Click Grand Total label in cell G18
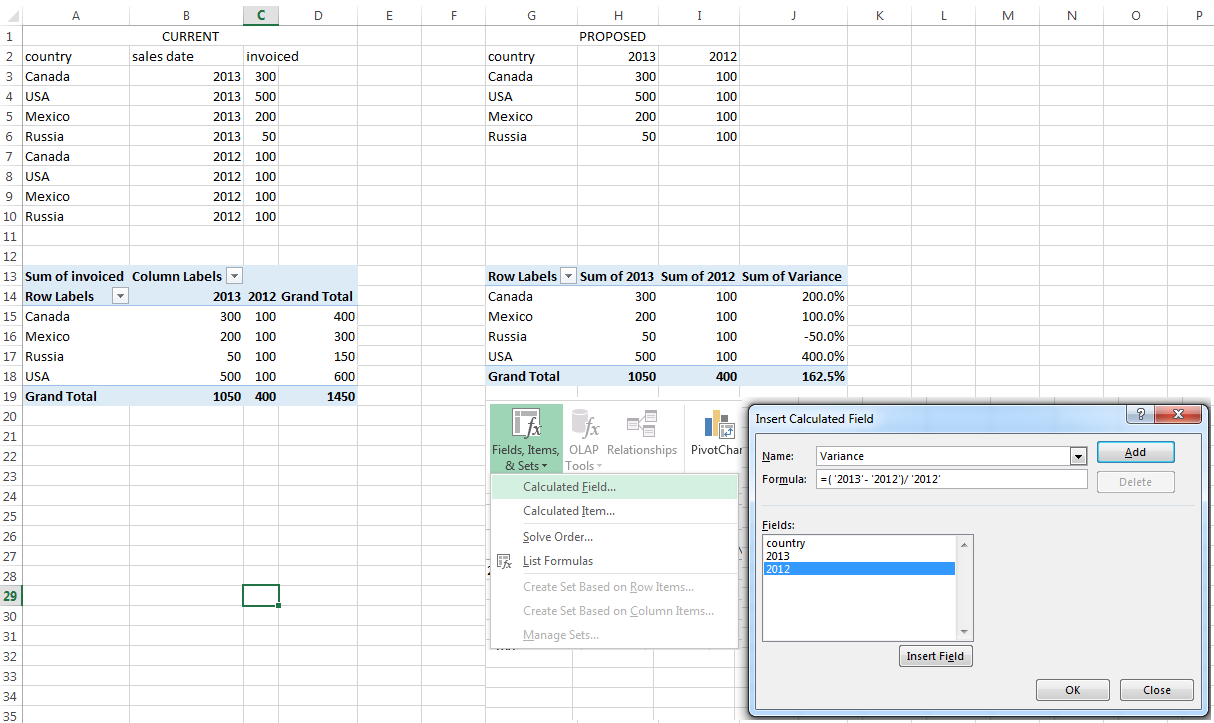 pos(531,376)
